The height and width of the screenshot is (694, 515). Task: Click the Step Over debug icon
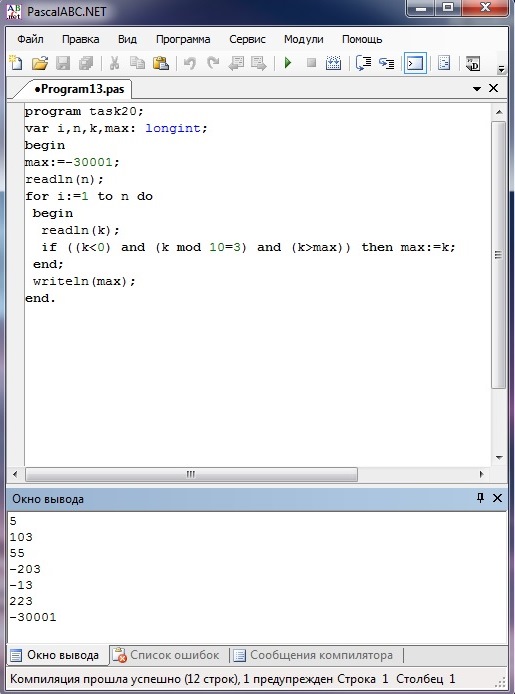pyautogui.click(x=364, y=63)
